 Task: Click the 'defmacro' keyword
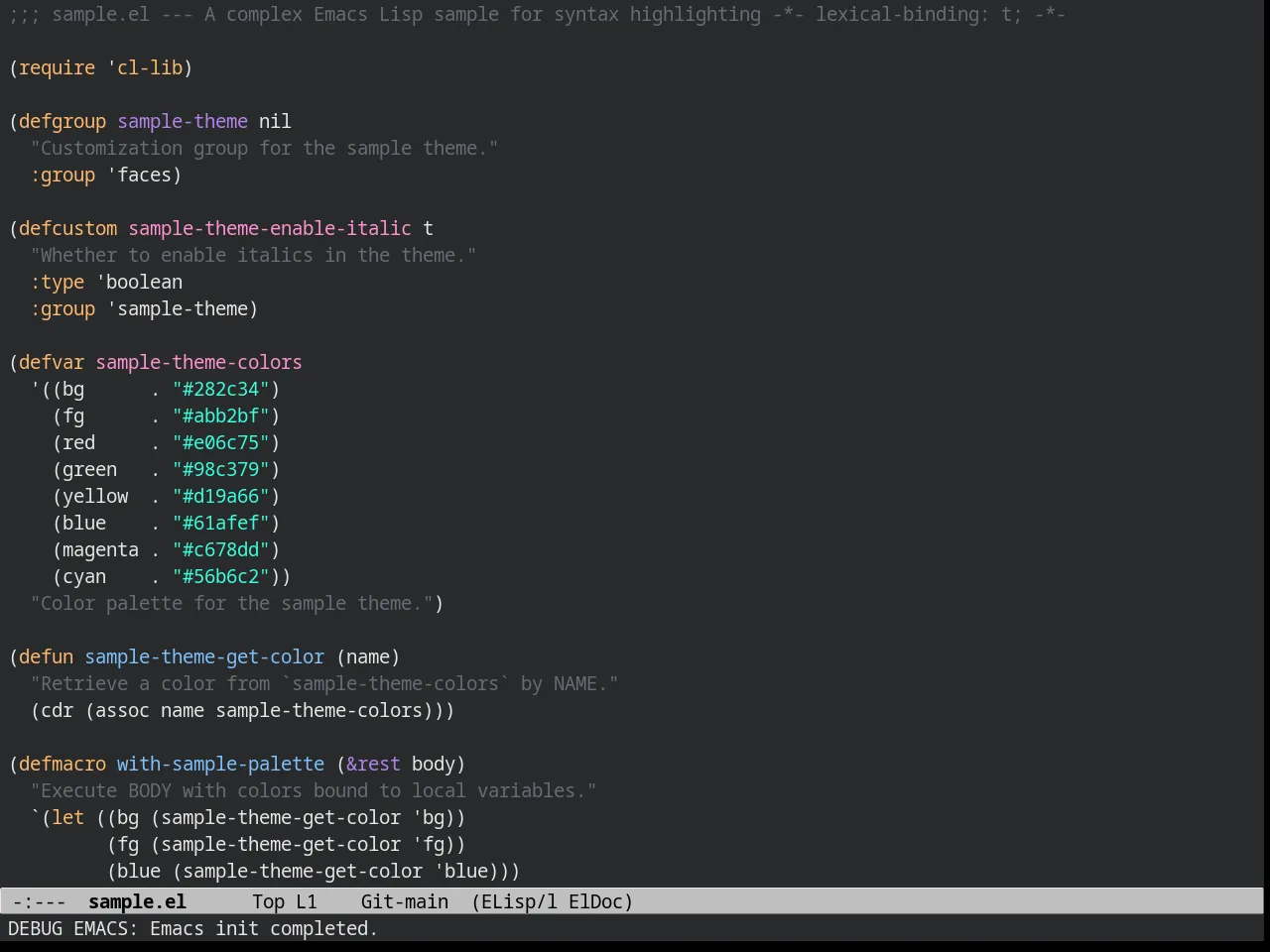click(63, 764)
